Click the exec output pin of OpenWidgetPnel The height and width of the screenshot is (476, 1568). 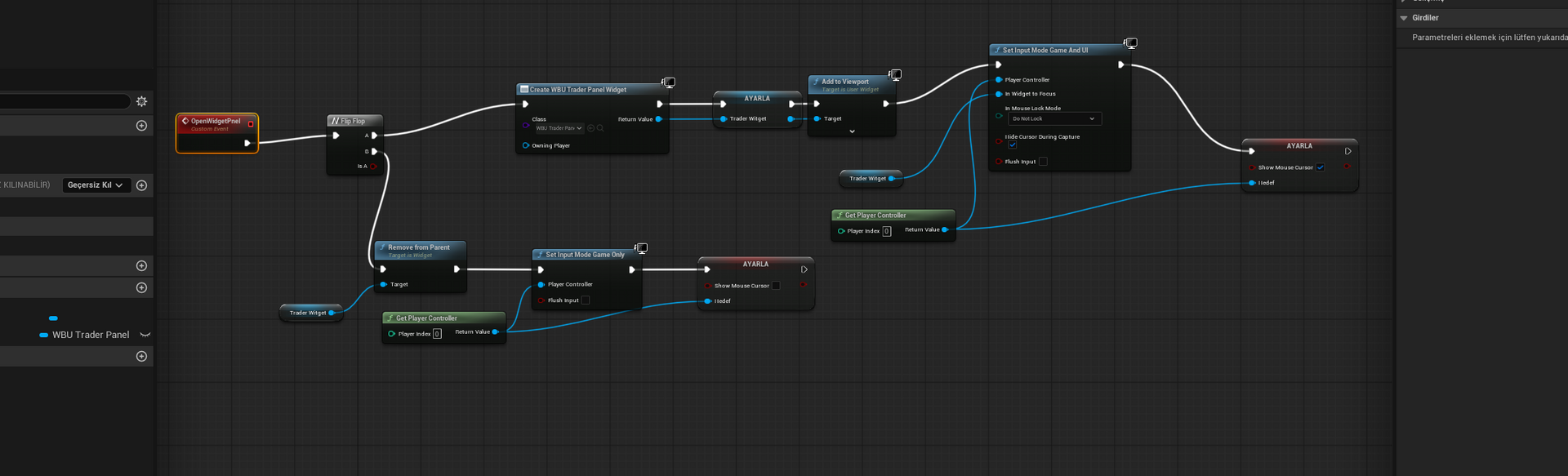coord(247,143)
